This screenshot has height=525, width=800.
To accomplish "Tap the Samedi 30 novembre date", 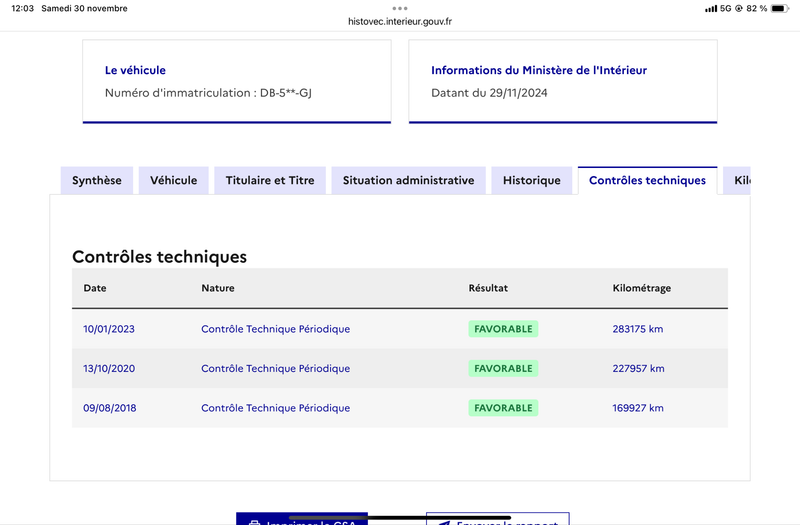I will pos(84,9).
